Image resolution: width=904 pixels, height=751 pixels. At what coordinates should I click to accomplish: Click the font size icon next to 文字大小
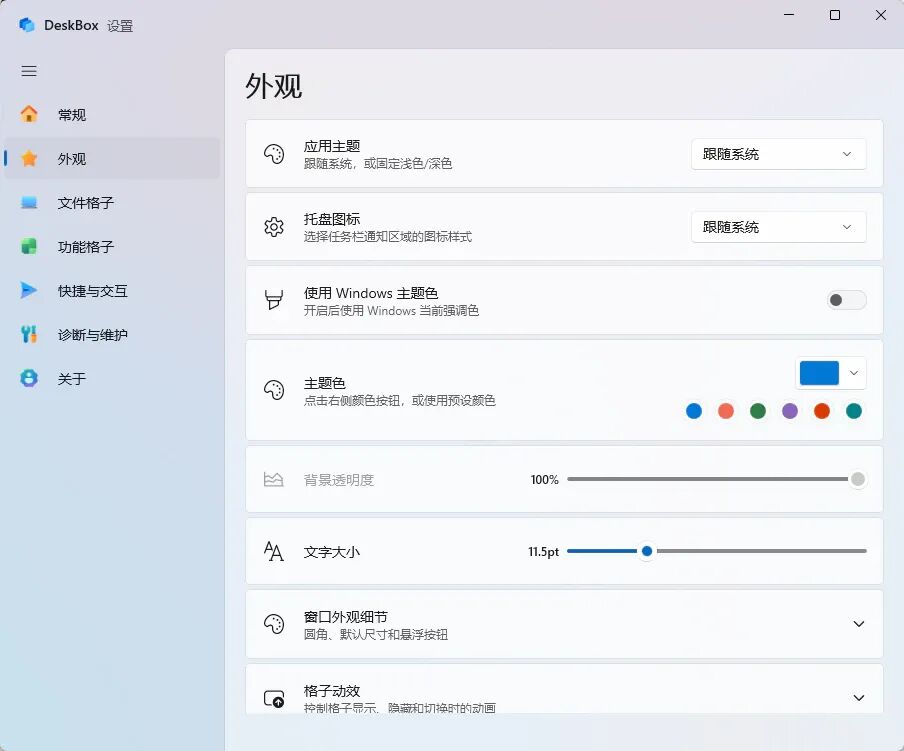(x=273, y=552)
